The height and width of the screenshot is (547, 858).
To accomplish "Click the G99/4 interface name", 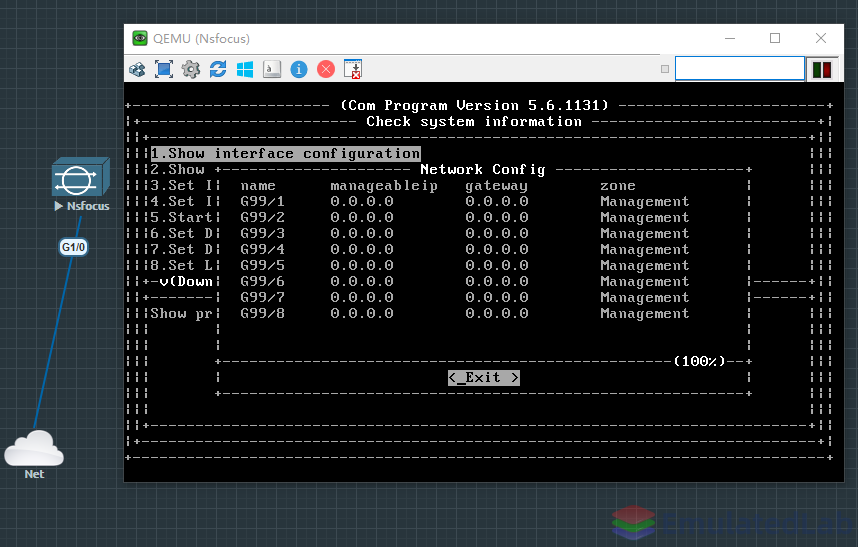I will 263,249.
